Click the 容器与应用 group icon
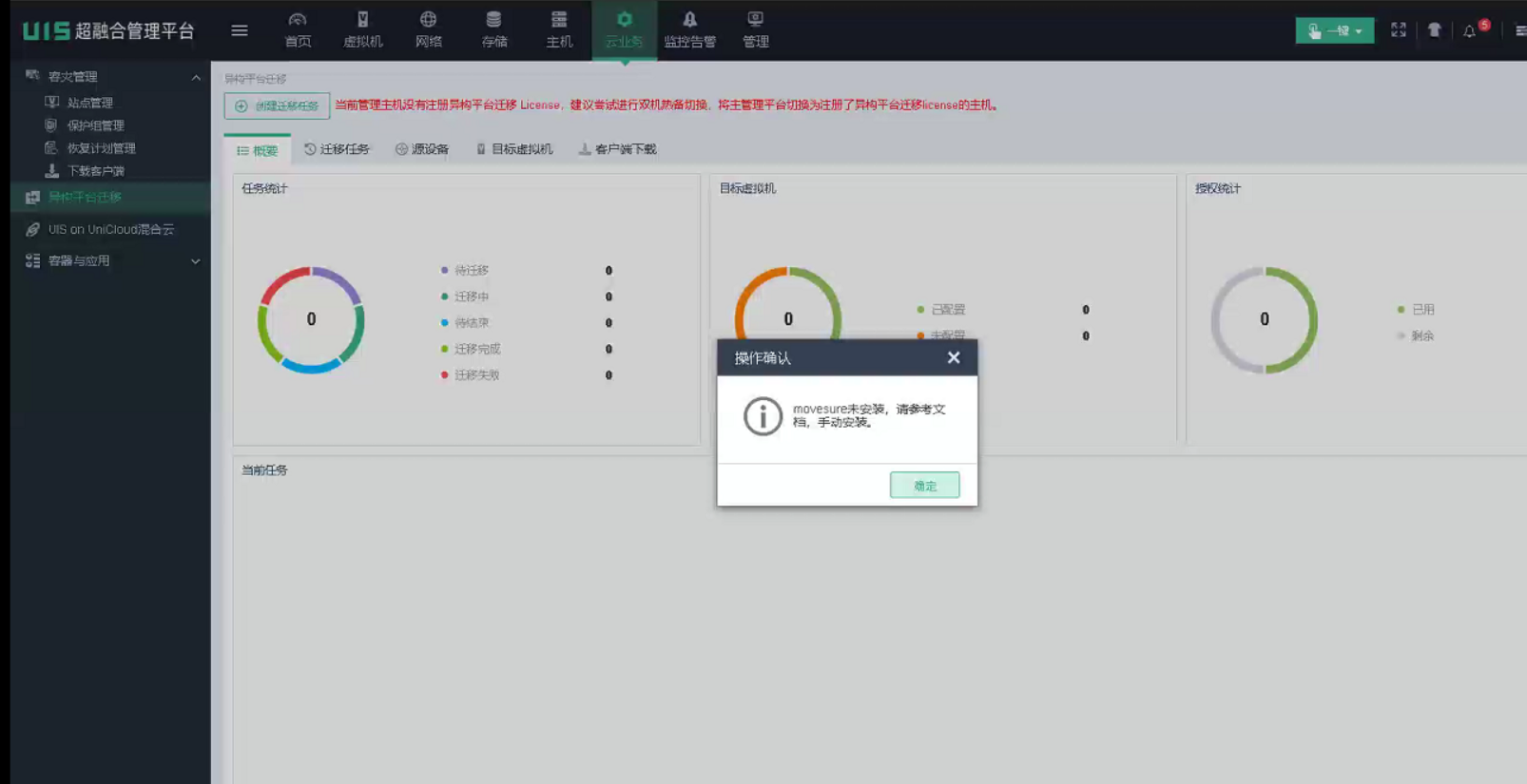1527x784 pixels. (32, 260)
